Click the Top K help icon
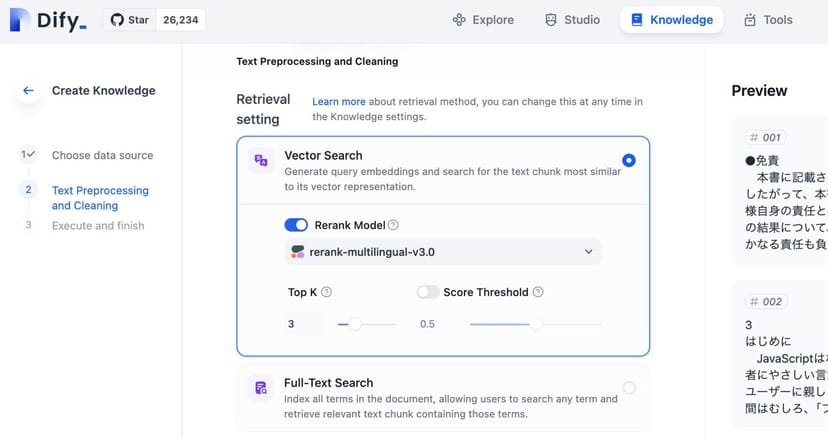828x438 pixels. 326,293
